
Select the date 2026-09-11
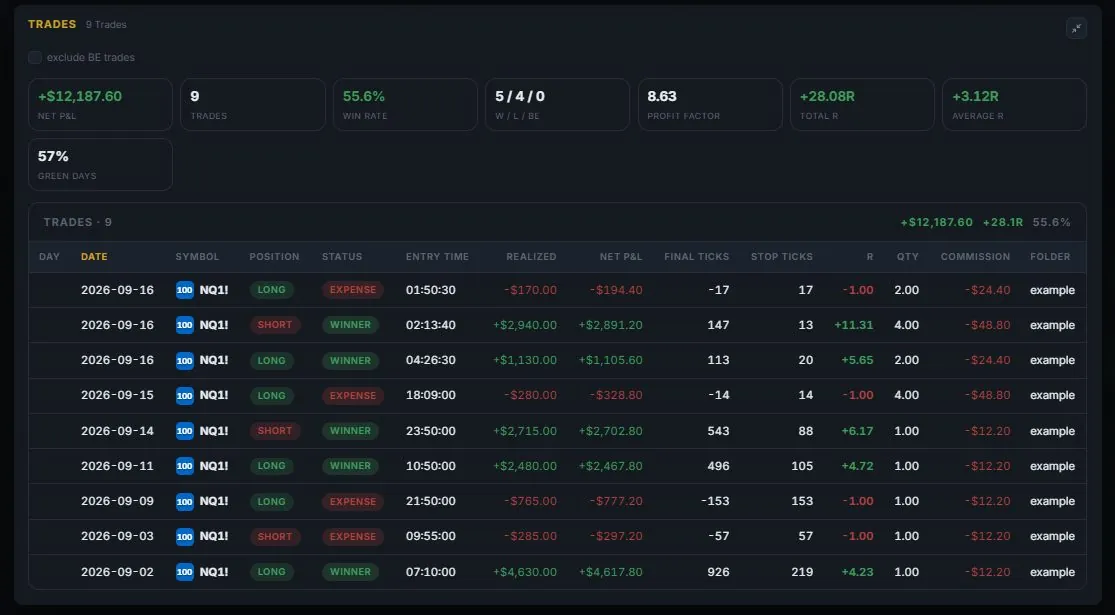[x=117, y=466]
